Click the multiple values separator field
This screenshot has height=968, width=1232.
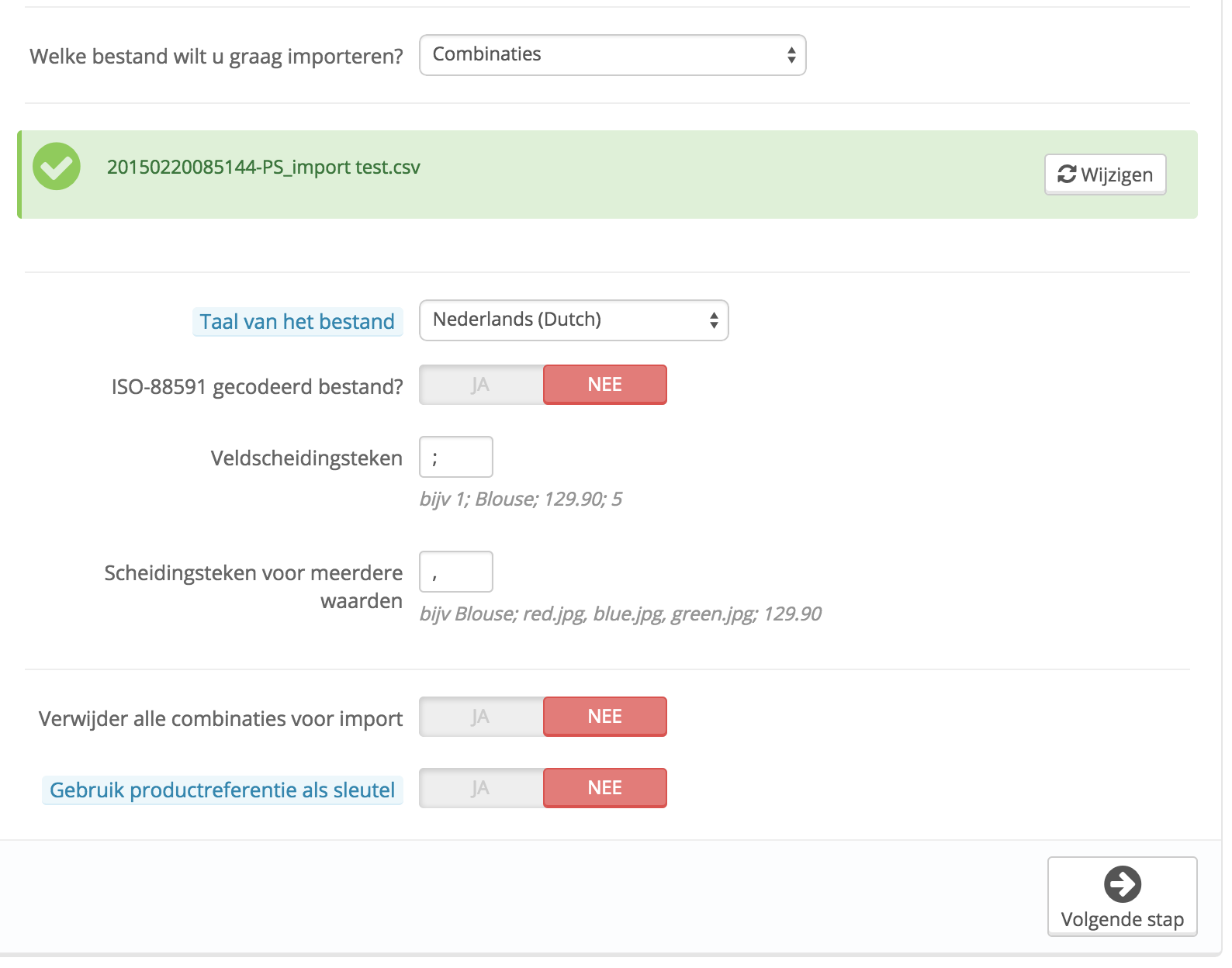[x=456, y=572]
